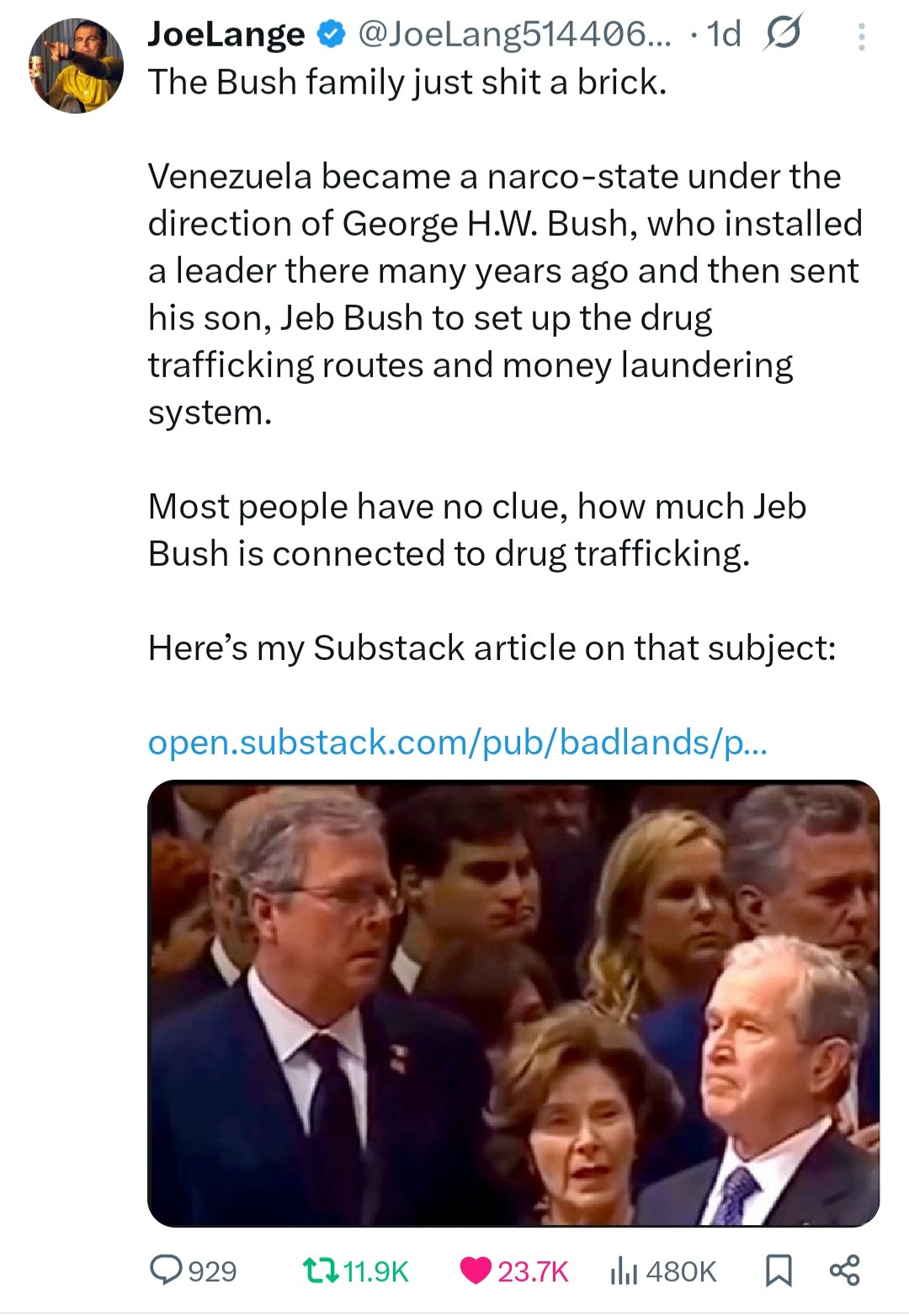Open JoeLange's profile picture avatar
The image size is (909, 1316).
(77, 66)
